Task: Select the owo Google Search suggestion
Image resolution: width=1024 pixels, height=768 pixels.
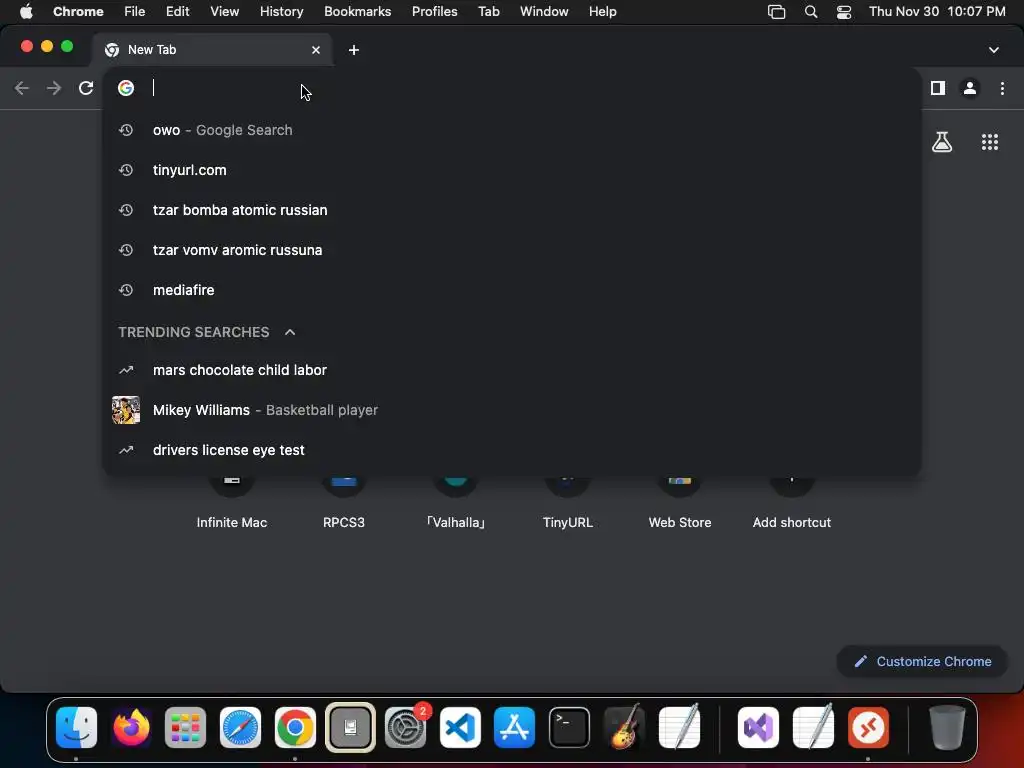Action: [512, 130]
